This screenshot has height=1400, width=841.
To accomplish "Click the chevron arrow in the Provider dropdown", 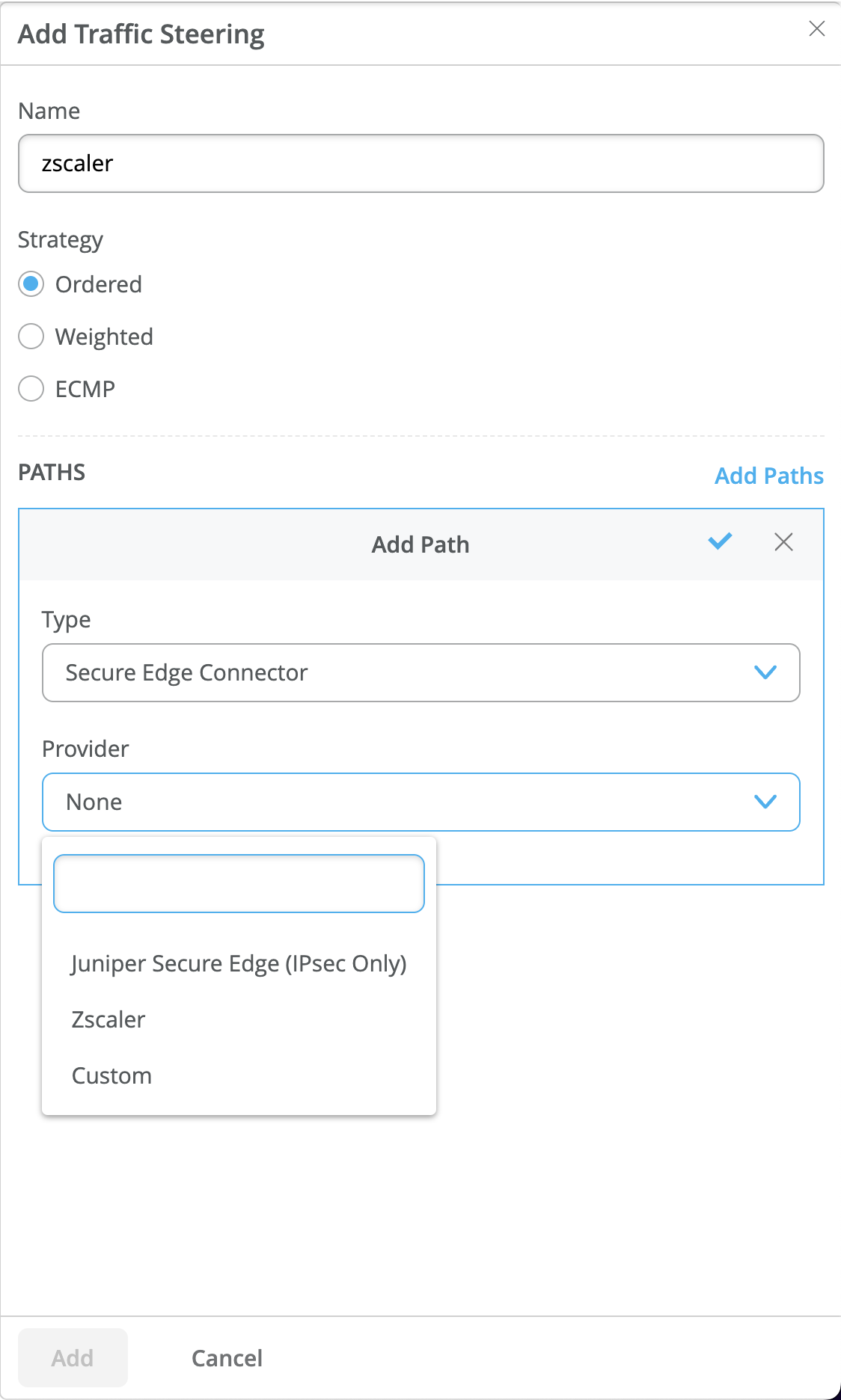I will click(765, 802).
